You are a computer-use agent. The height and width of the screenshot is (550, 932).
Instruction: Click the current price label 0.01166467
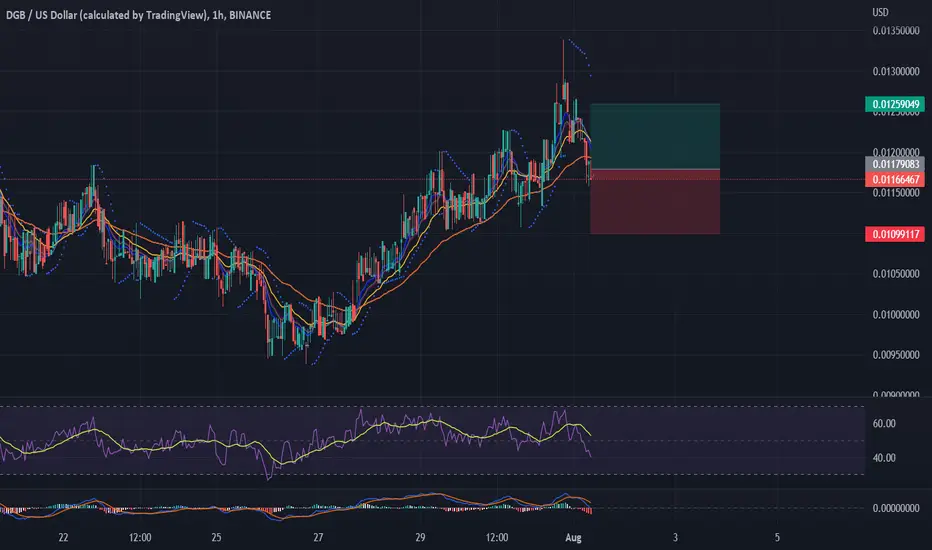[x=895, y=179]
